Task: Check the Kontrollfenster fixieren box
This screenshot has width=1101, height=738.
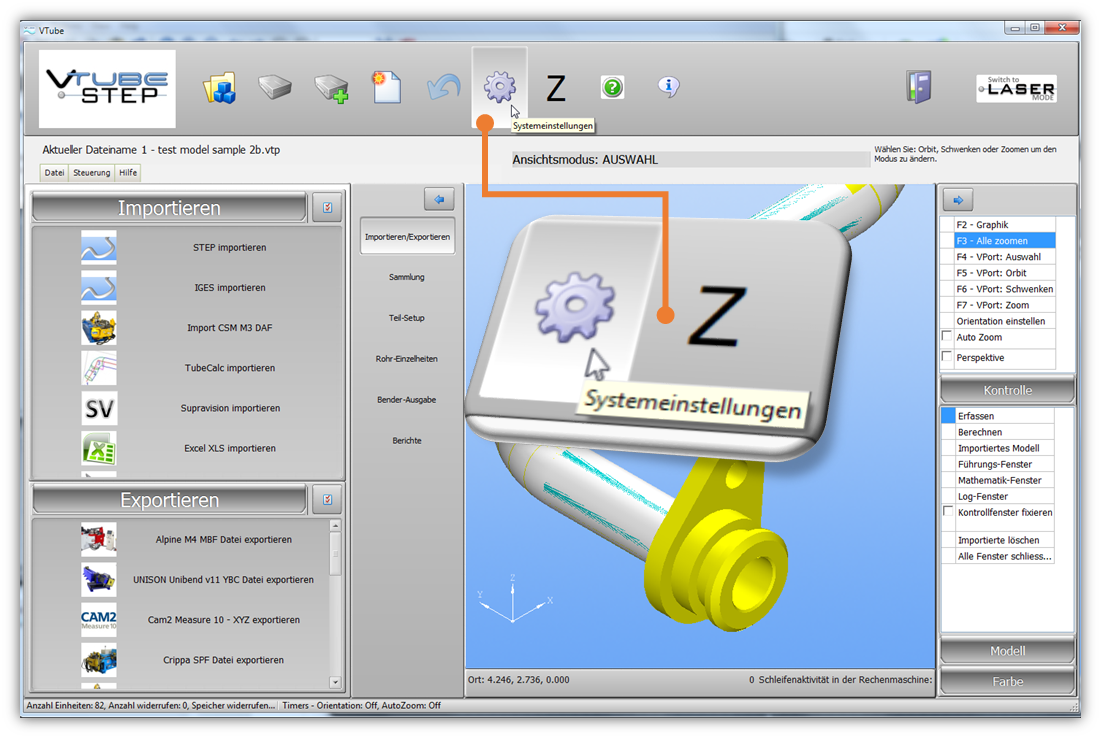Action: pos(948,512)
